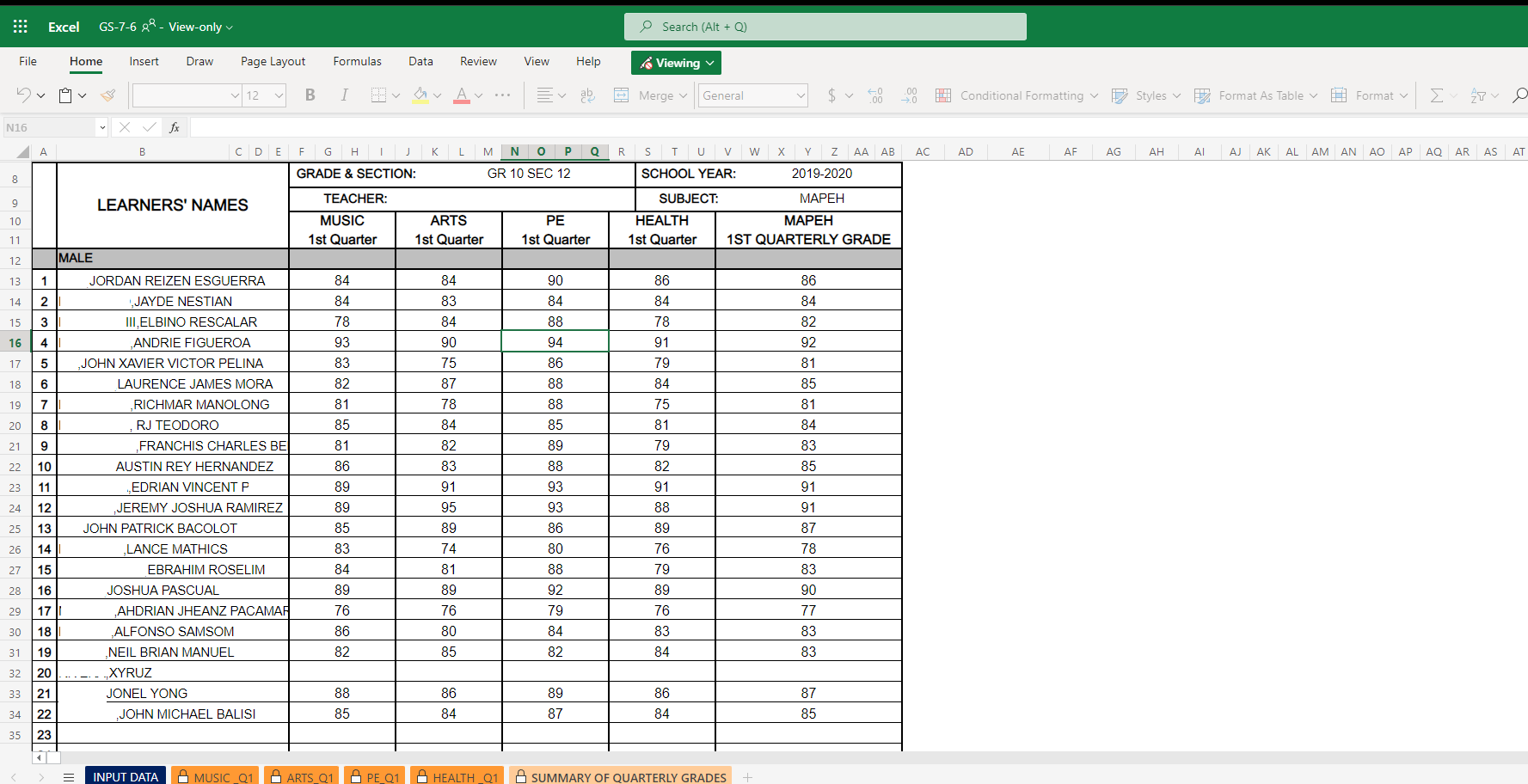The width and height of the screenshot is (1528, 784).
Task: Open the Format dropdown
Action: click(1370, 95)
